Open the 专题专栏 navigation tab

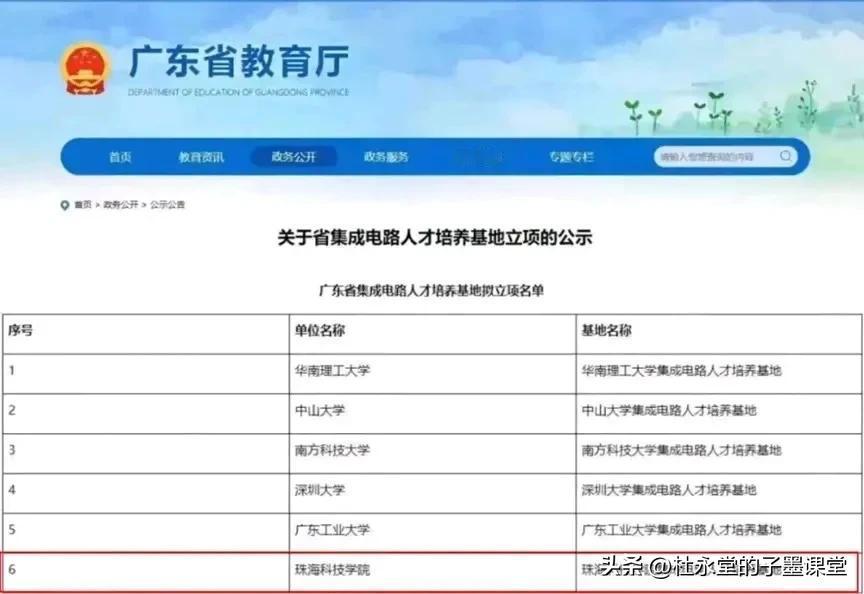(x=571, y=157)
